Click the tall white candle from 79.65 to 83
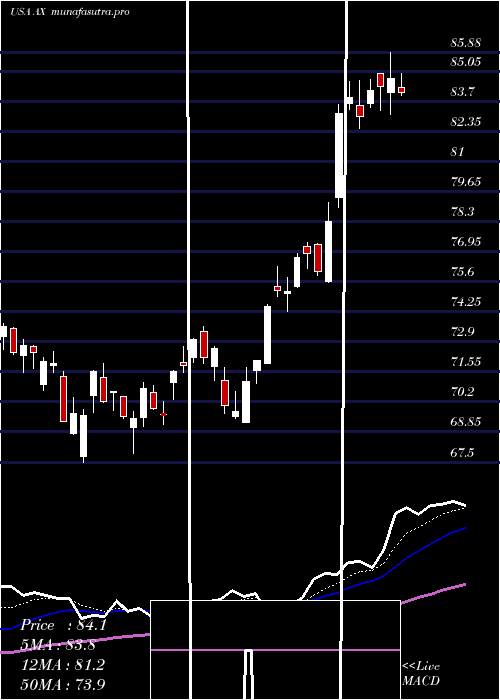Image resolution: width=500 pixels, height=700 pixels. [x=339, y=155]
